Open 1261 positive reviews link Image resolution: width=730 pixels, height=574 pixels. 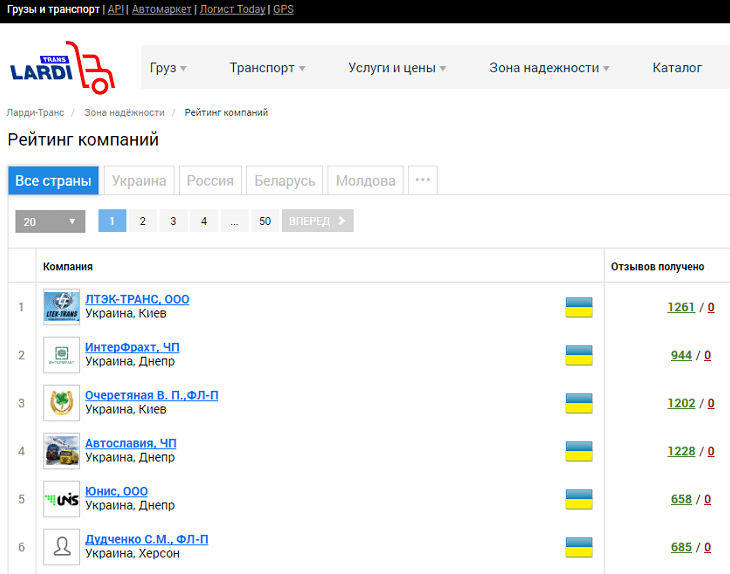(681, 307)
